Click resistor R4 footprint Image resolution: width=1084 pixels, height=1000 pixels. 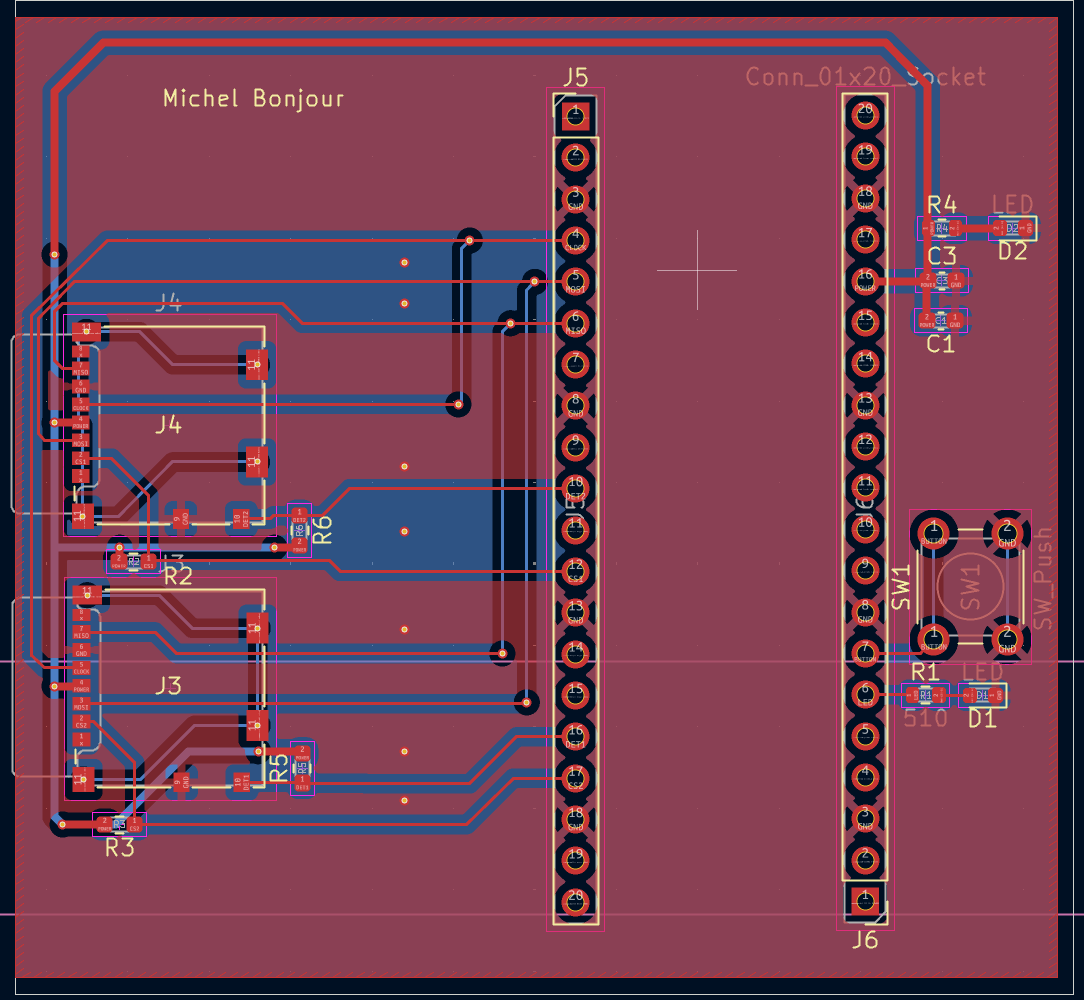942,228
